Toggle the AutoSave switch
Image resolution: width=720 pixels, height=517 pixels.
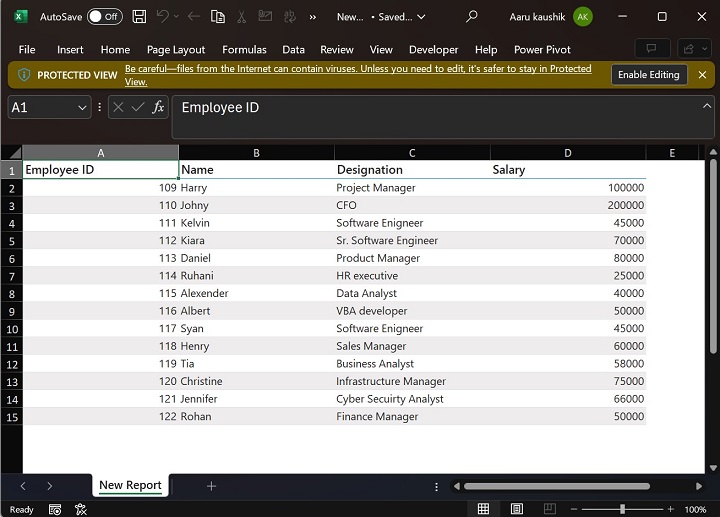(x=104, y=17)
